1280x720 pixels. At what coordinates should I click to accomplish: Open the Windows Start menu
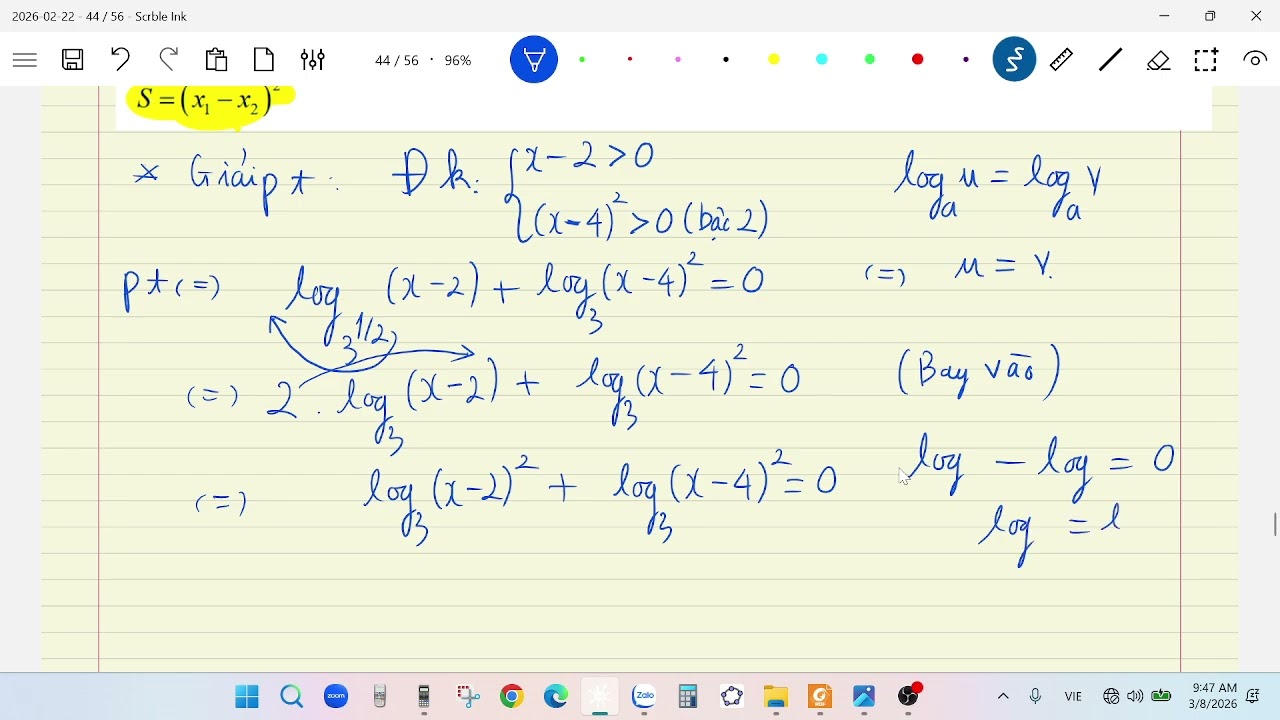(247, 697)
